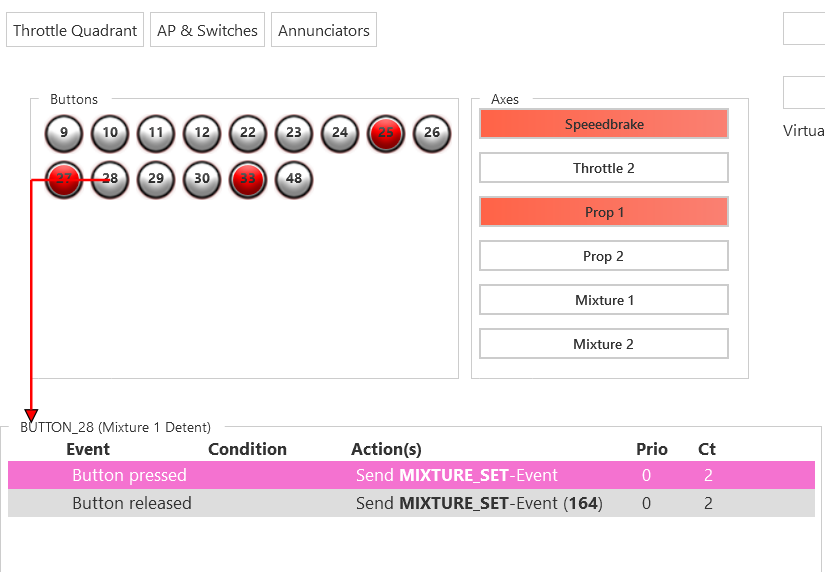The width and height of the screenshot is (825, 572).
Task: Switch to AP & Switches tab
Action: click(x=208, y=30)
